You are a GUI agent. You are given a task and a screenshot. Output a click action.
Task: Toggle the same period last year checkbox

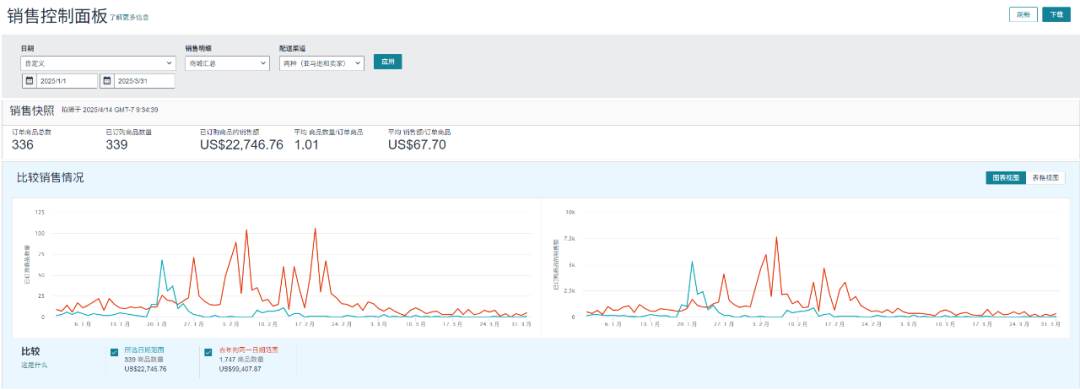click(x=209, y=352)
